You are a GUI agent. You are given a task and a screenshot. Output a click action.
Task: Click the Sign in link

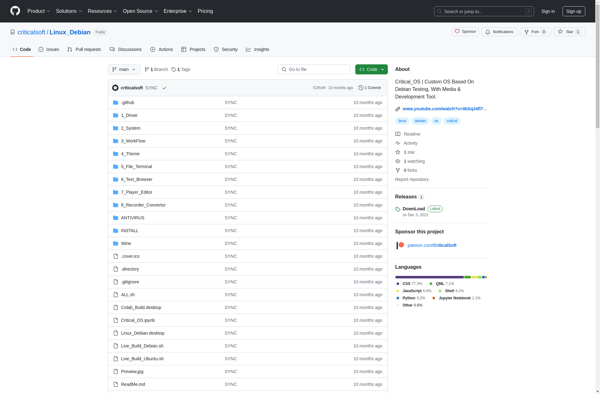point(548,11)
